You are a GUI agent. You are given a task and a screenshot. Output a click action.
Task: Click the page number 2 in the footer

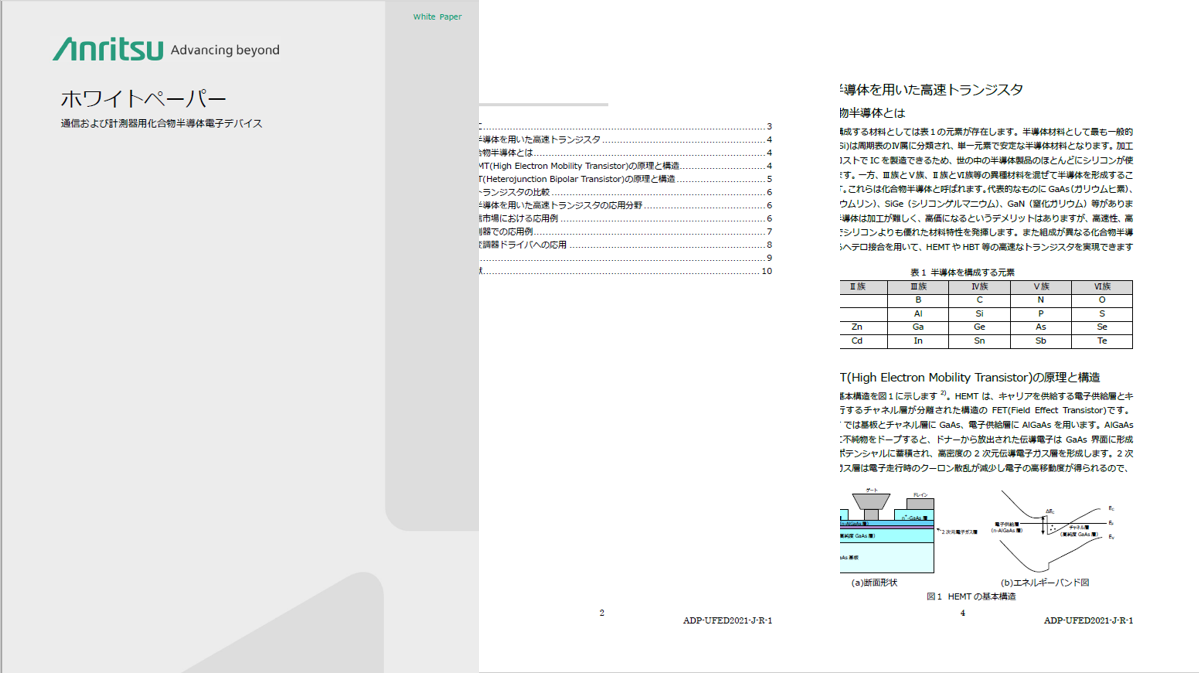pyautogui.click(x=602, y=613)
